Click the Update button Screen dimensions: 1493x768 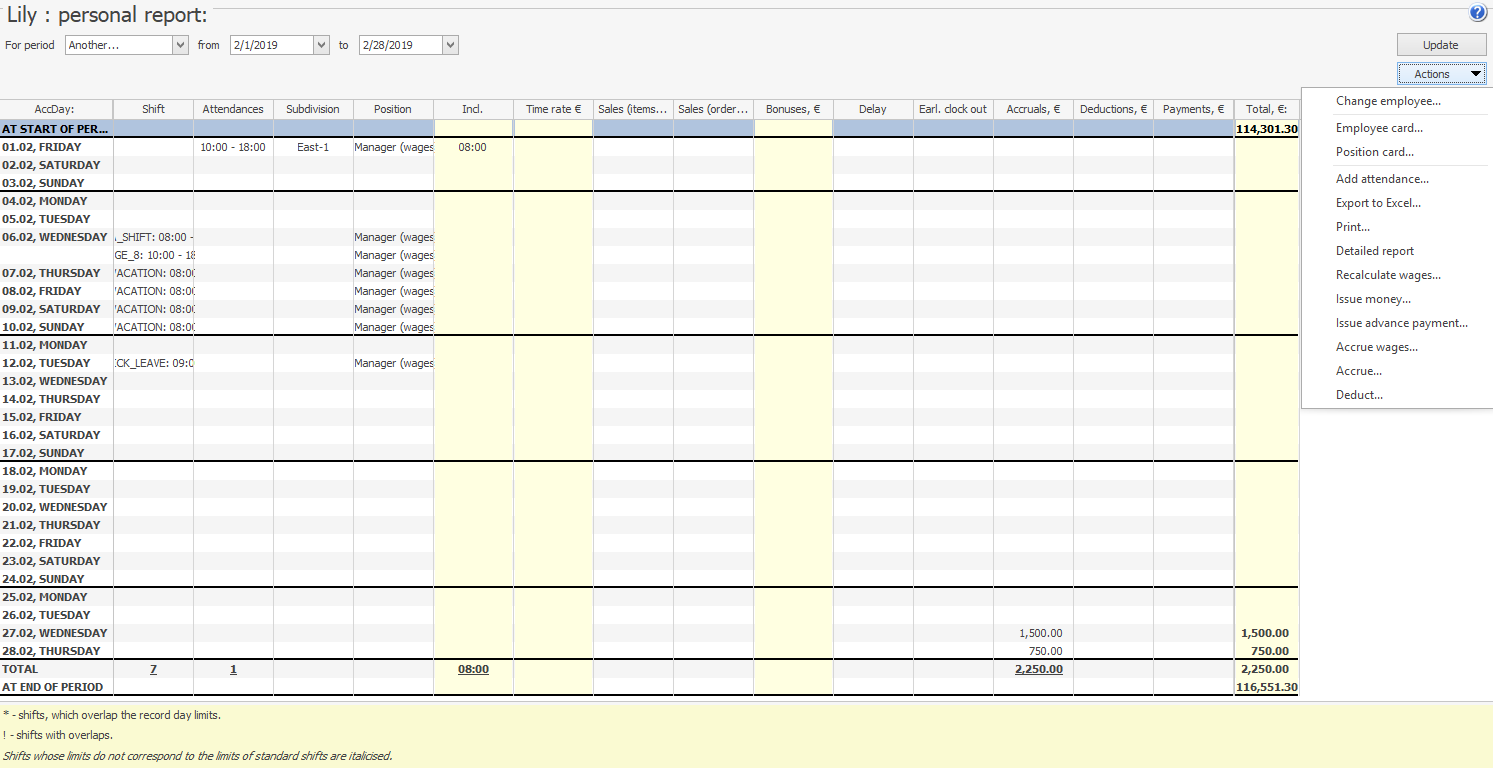coord(1440,45)
